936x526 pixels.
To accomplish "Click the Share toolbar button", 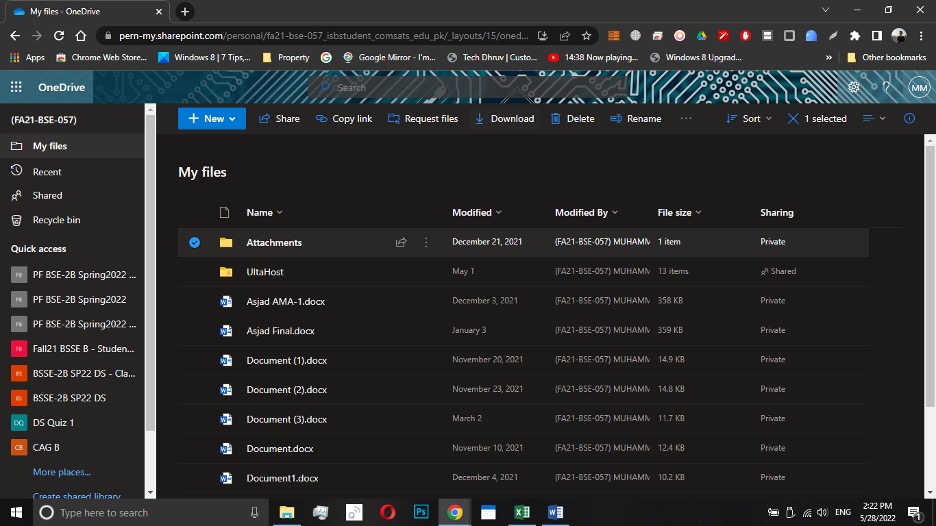I will pos(279,118).
